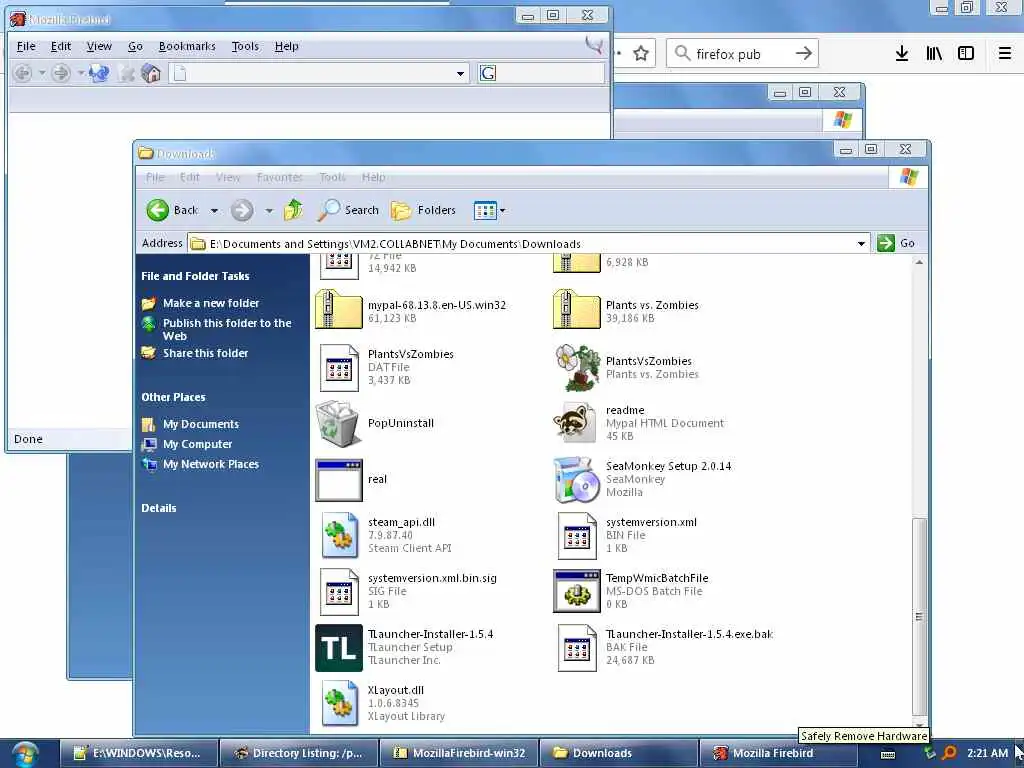1024x768 pixels.
Task: Open the Tools menu in Downloads window
Action: click(x=332, y=178)
